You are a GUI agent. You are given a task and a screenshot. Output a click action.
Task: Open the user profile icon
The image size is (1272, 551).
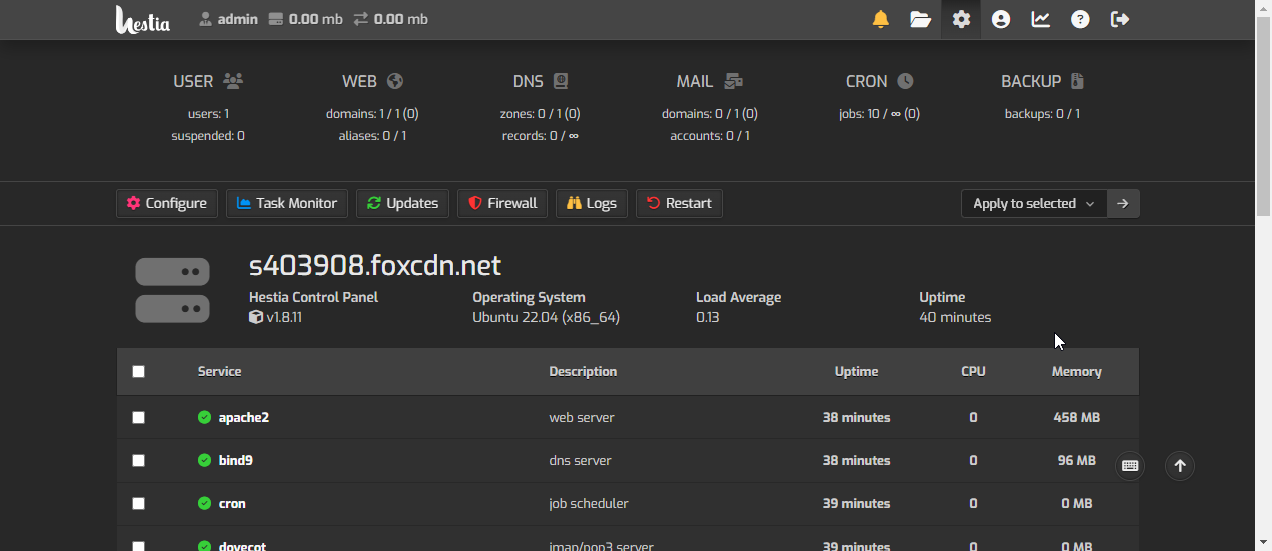click(1001, 19)
